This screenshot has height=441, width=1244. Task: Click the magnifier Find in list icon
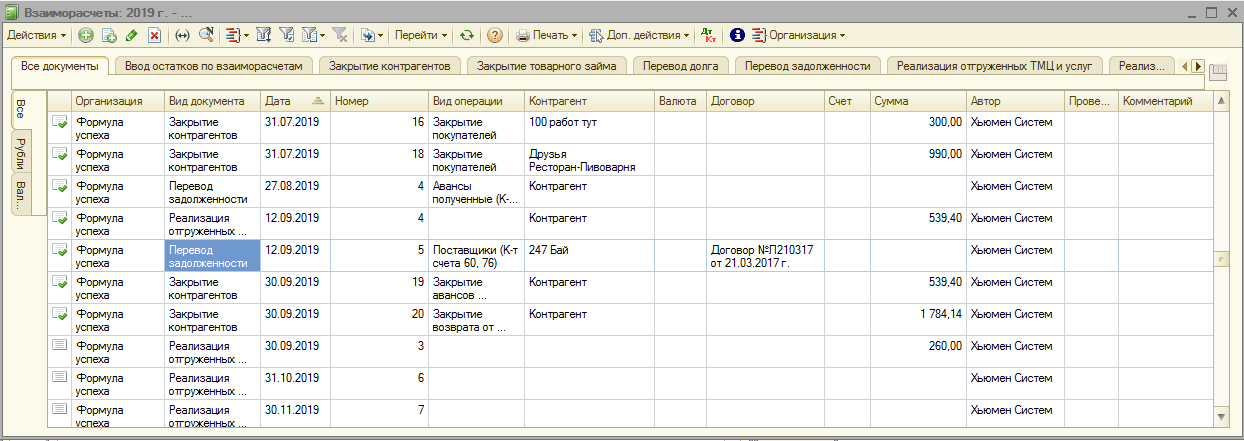click(205, 35)
